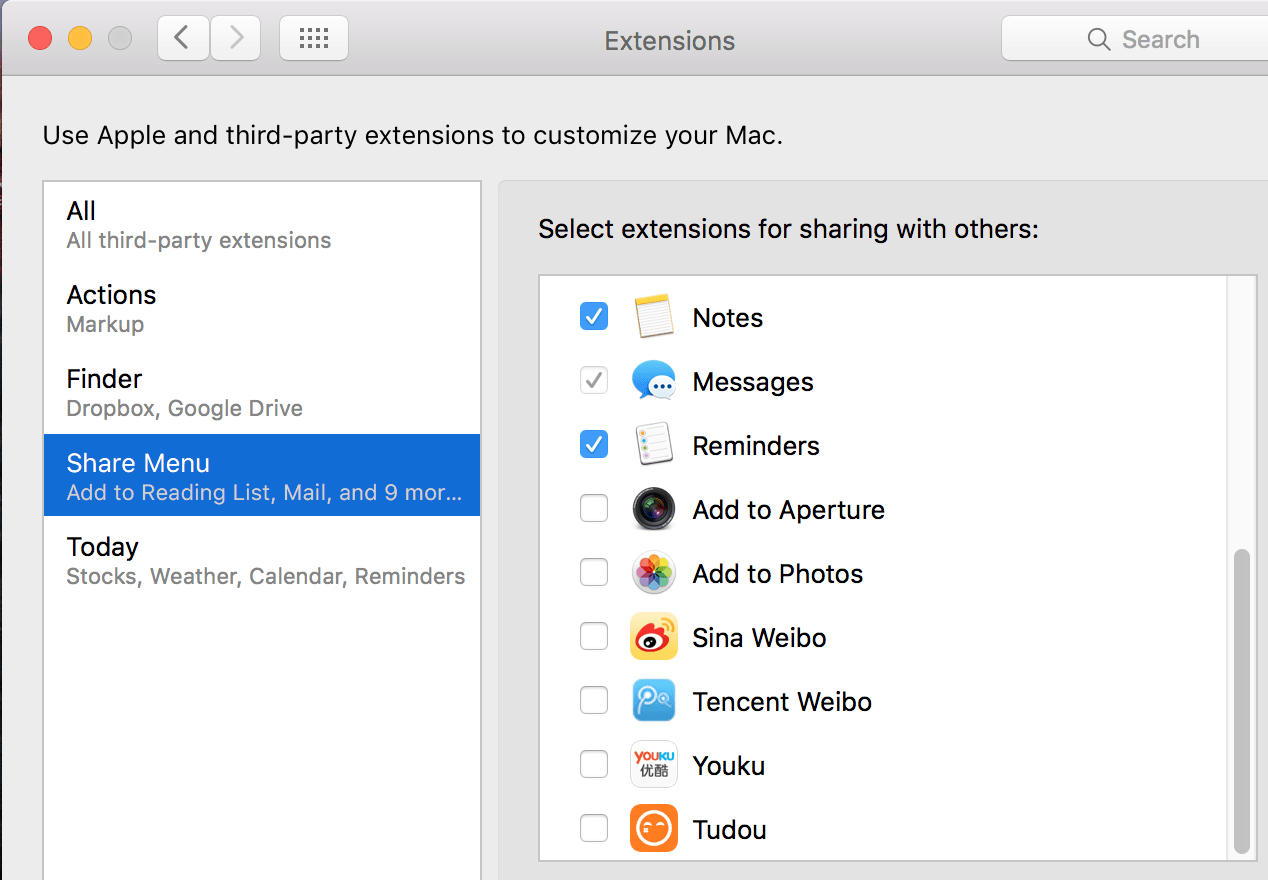1268x880 pixels.
Task: Go back with the left arrow button
Action: (182, 39)
